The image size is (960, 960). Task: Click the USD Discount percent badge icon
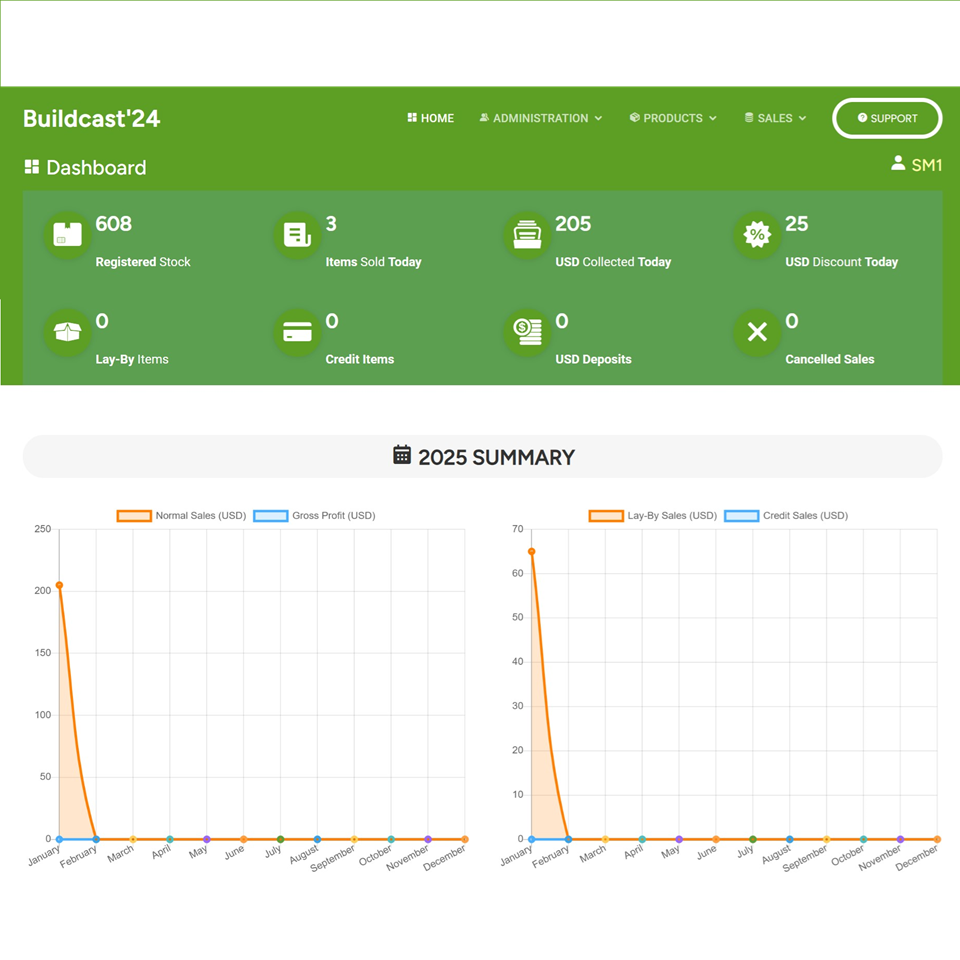(757, 236)
